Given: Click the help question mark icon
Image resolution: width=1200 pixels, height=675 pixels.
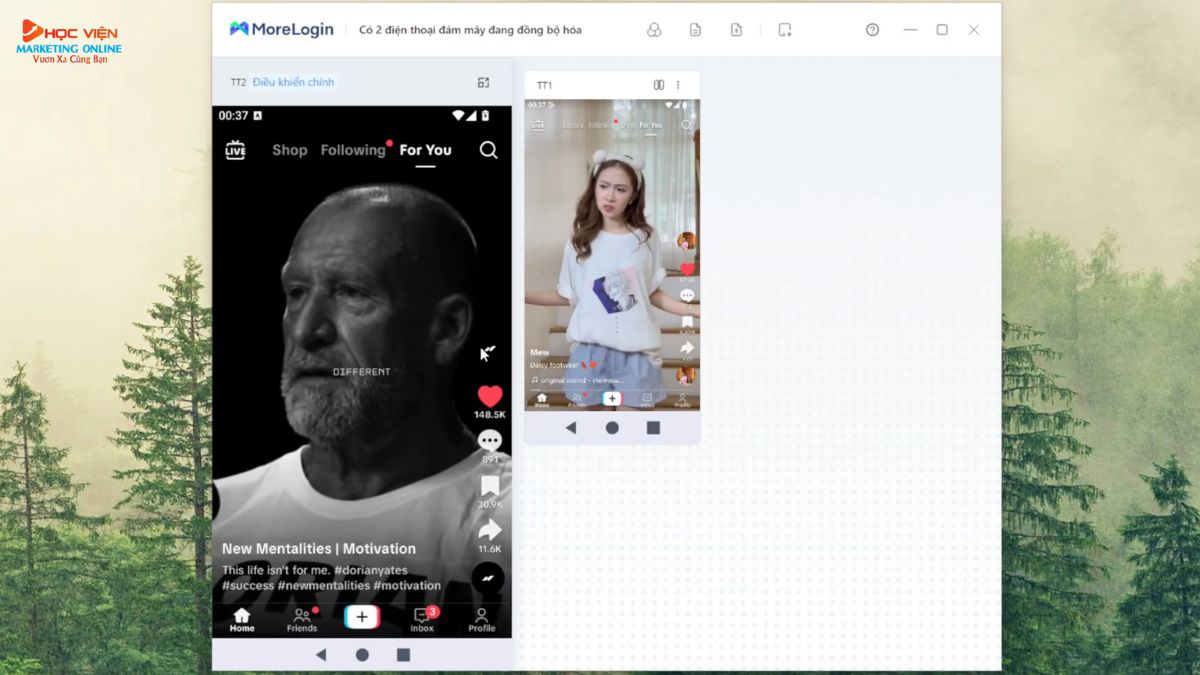Looking at the screenshot, I should [x=872, y=30].
